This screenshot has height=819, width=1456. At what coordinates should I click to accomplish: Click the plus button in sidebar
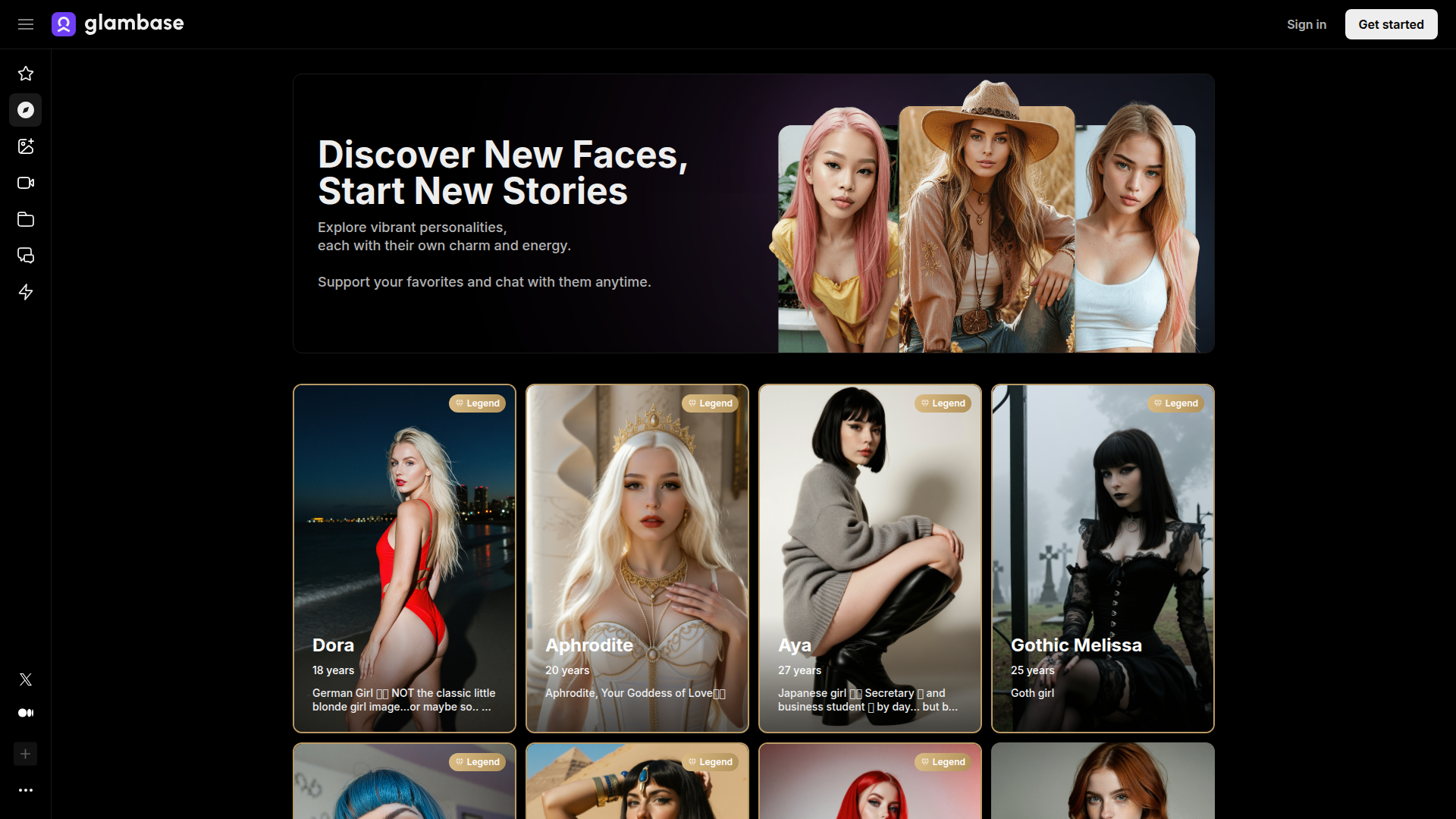coord(26,754)
